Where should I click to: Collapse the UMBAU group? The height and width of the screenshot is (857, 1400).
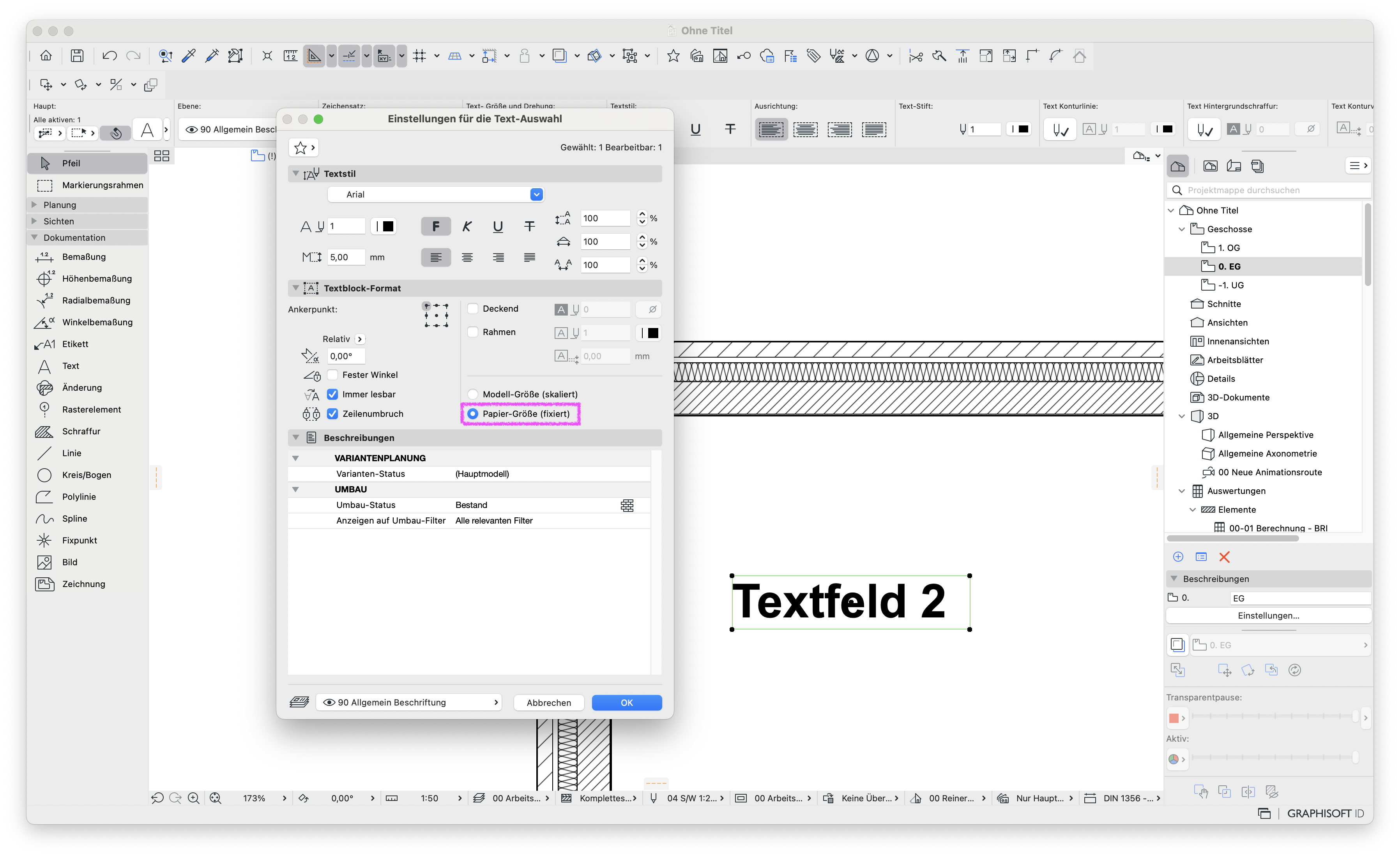pos(295,490)
